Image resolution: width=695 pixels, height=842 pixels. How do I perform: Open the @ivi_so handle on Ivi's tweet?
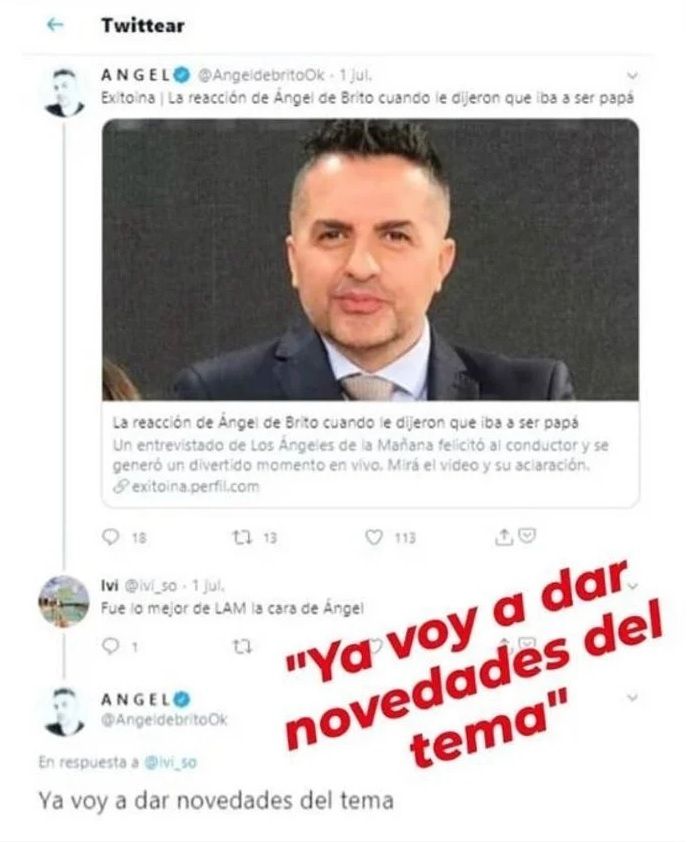(x=150, y=585)
